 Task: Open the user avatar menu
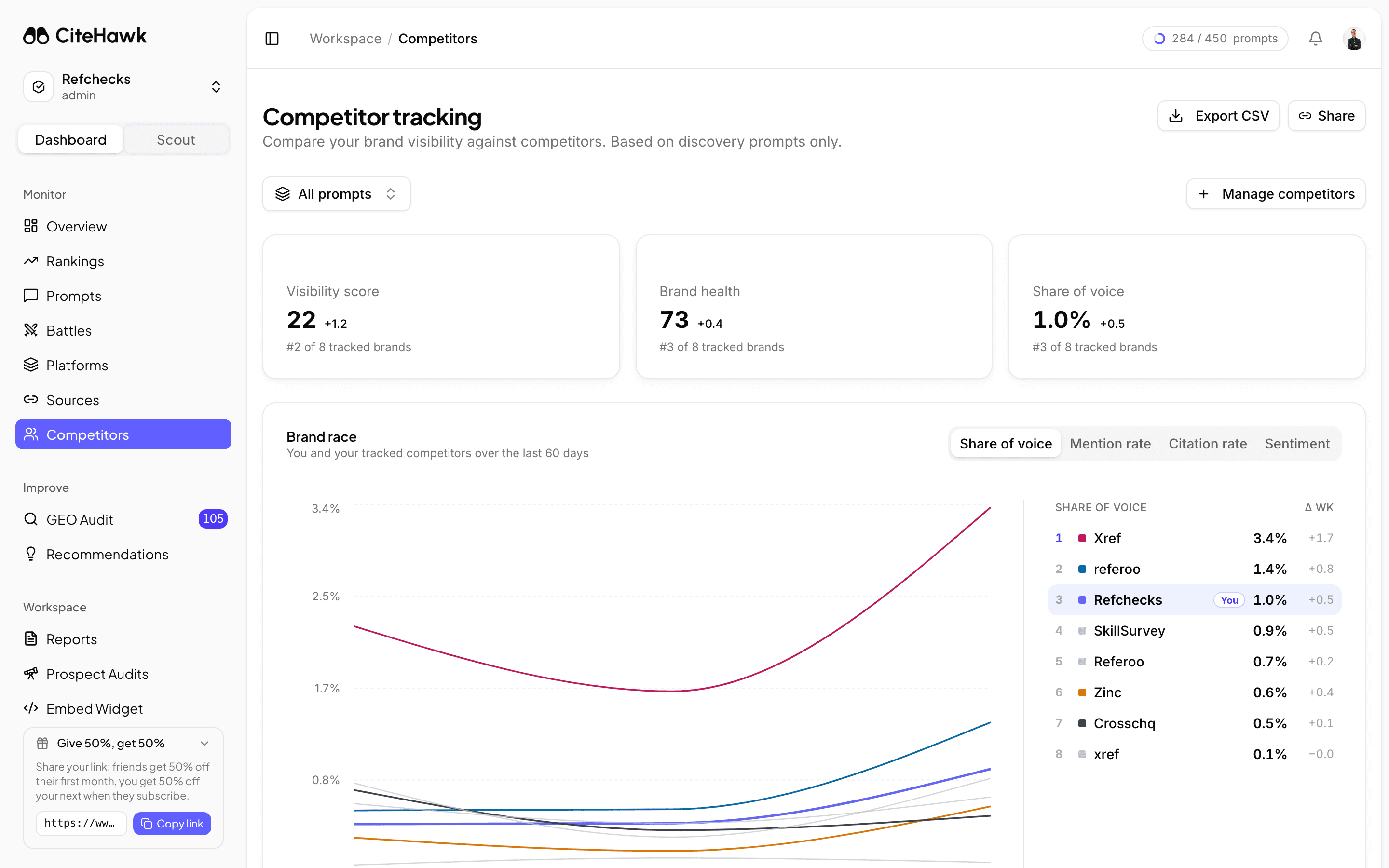[1354, 39]
